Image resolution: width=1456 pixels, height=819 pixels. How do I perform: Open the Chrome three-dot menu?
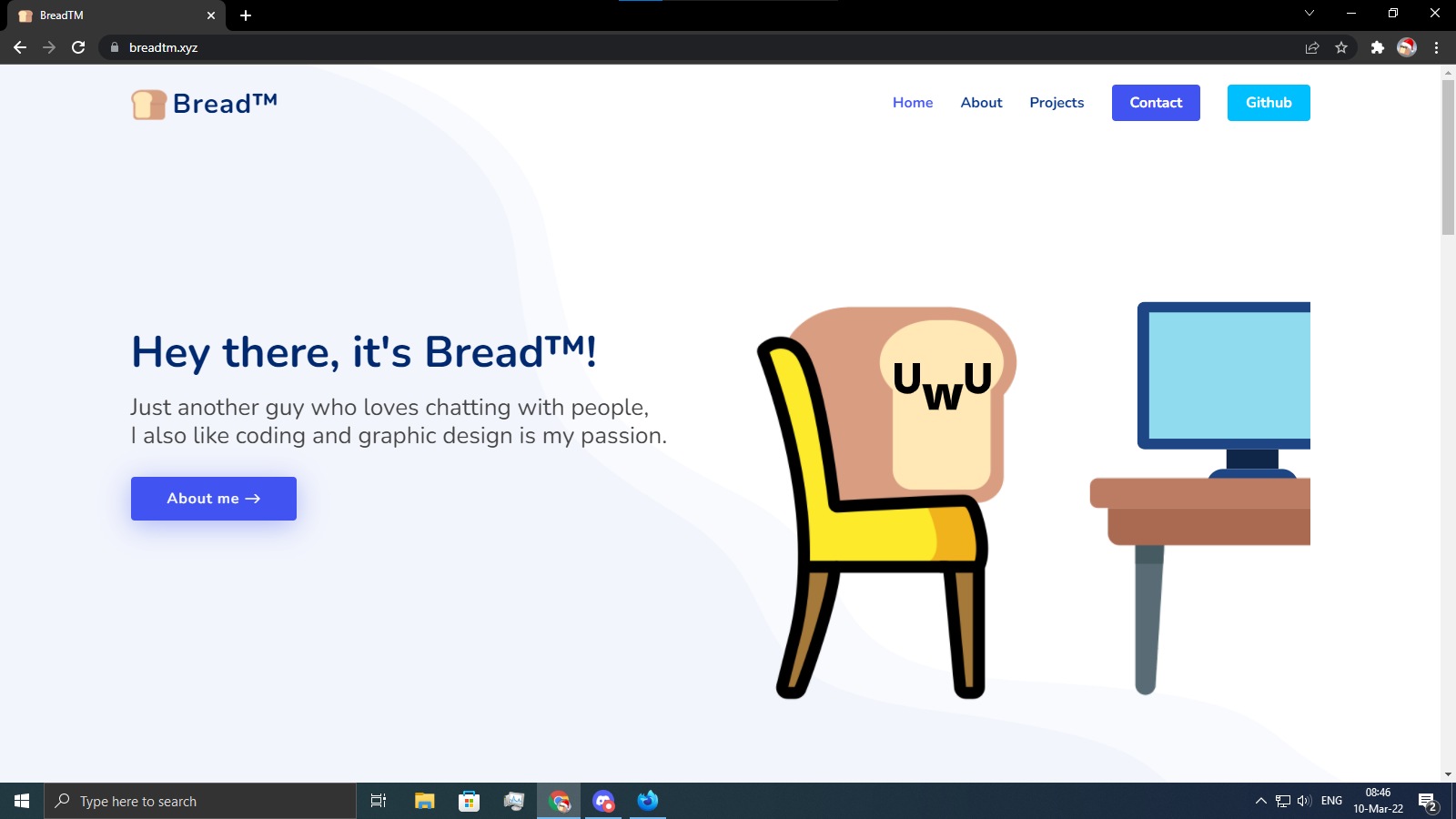[1436, 47]
